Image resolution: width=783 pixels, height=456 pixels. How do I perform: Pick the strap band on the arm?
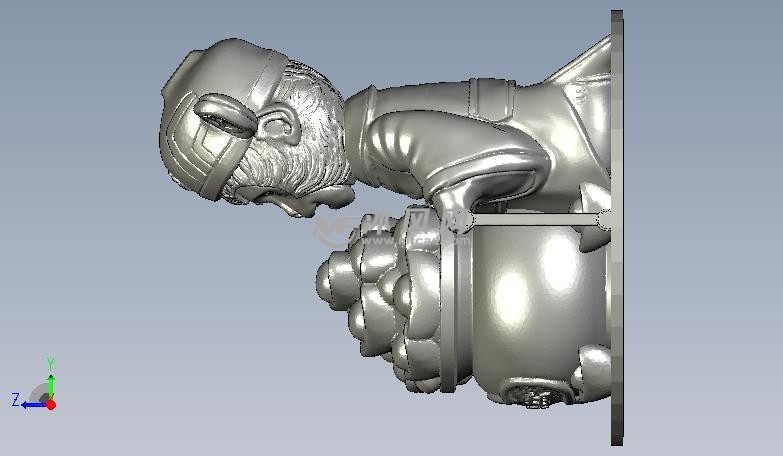click(489, 98)
